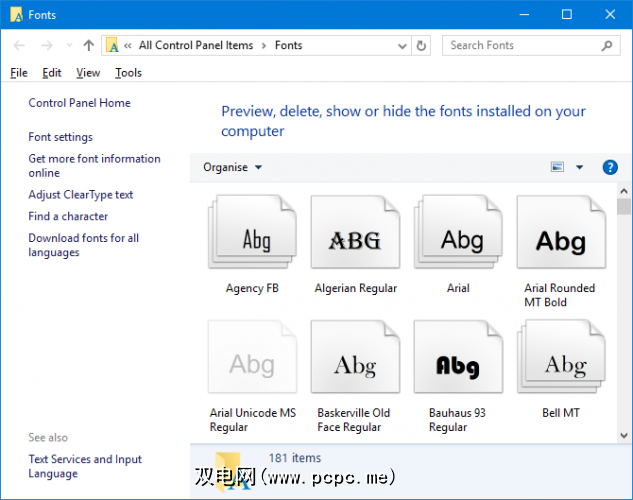Click the vertical scrollbar down arrow
Image resolution: width=633 pixels, height=500 pixels.
624,435
